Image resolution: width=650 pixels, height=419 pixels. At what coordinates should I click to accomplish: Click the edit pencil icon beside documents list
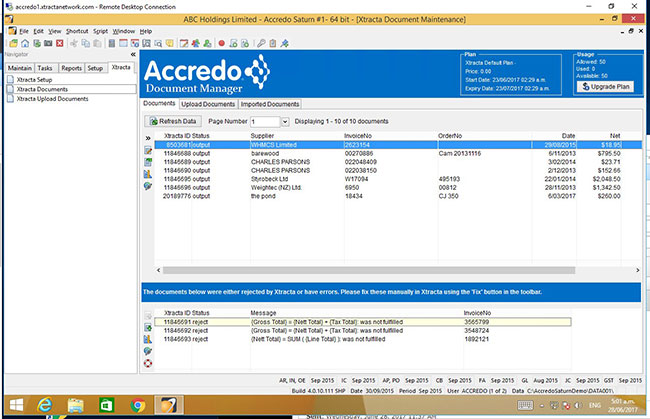click(x=148, y=150)
